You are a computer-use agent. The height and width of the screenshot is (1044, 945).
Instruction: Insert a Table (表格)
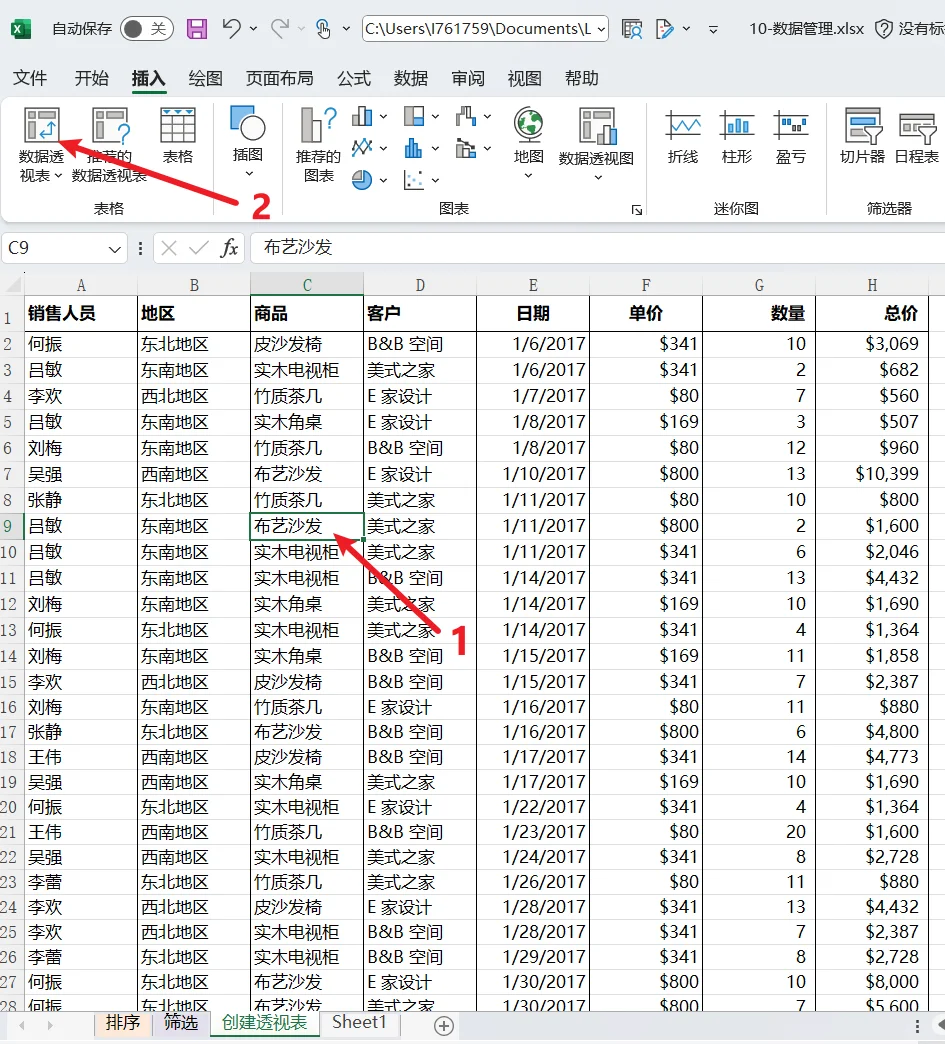(178, 136)
